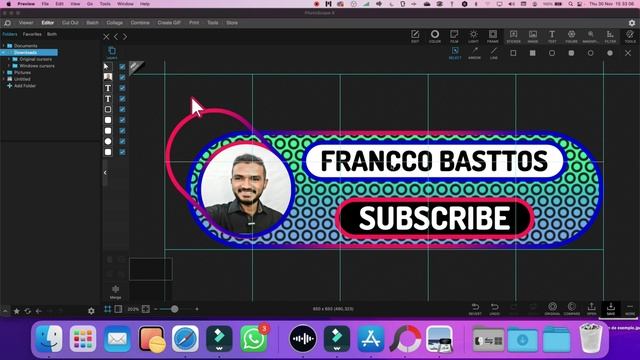Toggle visibility of white circle layer

tap(122, 141)
